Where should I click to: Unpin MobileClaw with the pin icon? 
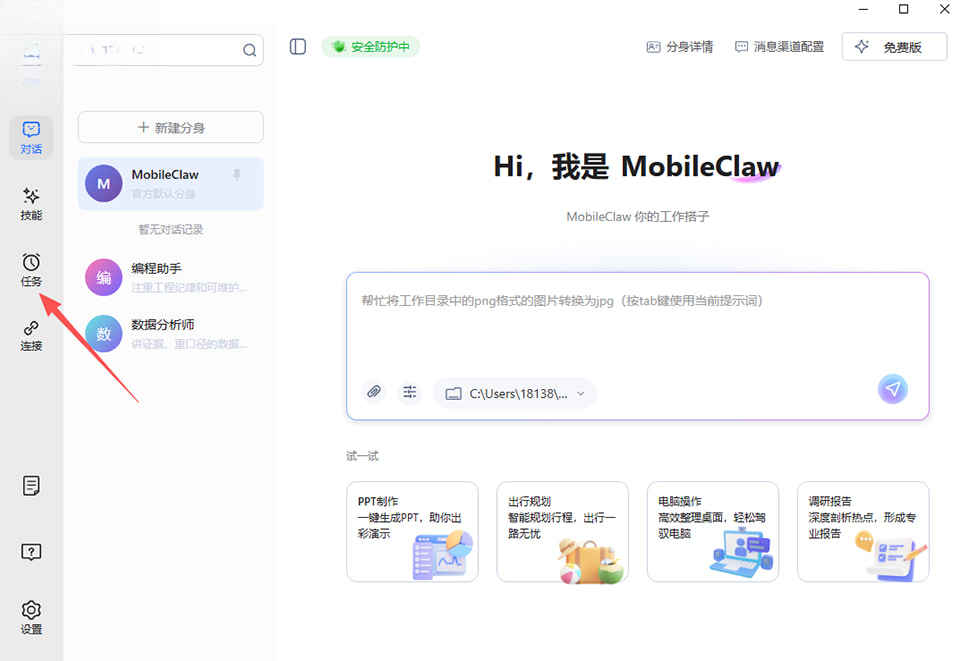pyautogui.click(x=237, y=175)
